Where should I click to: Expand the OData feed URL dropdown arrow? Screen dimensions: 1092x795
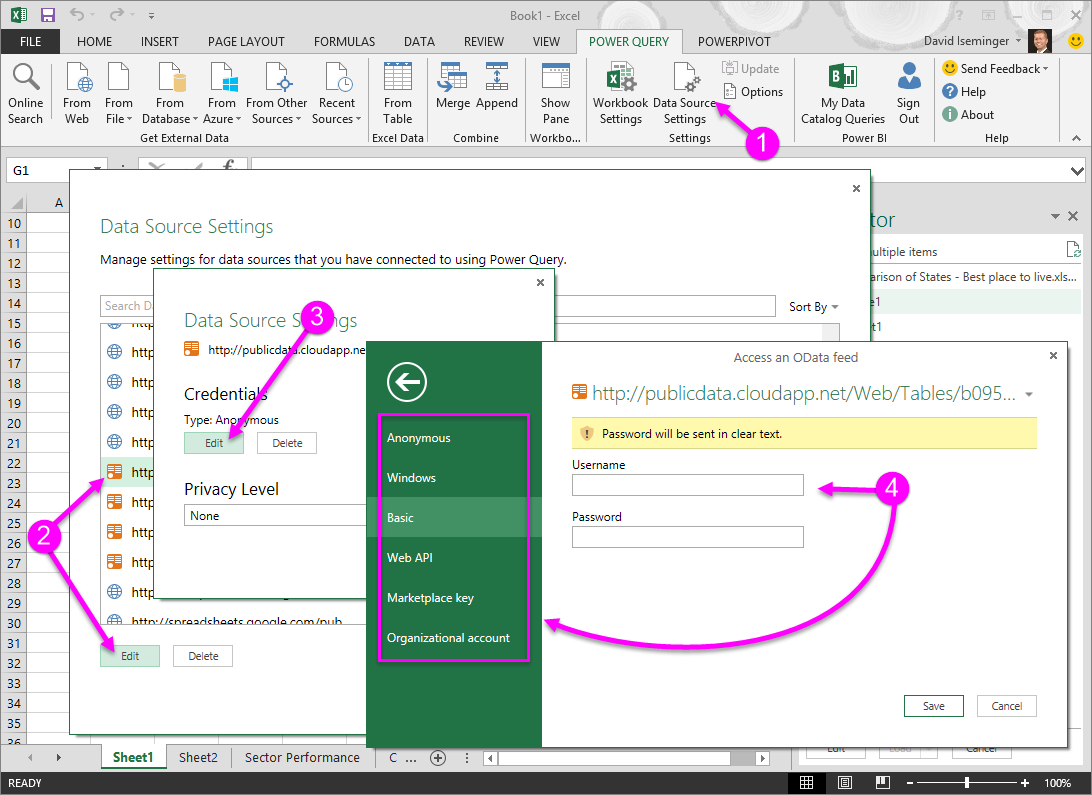click(1029, 395)
